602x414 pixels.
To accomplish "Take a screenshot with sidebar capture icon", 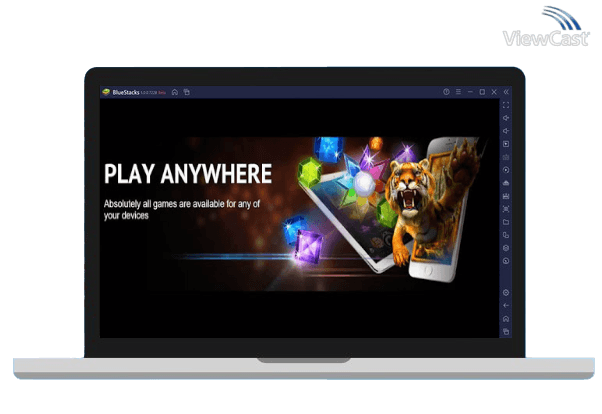I will (506, 209).
